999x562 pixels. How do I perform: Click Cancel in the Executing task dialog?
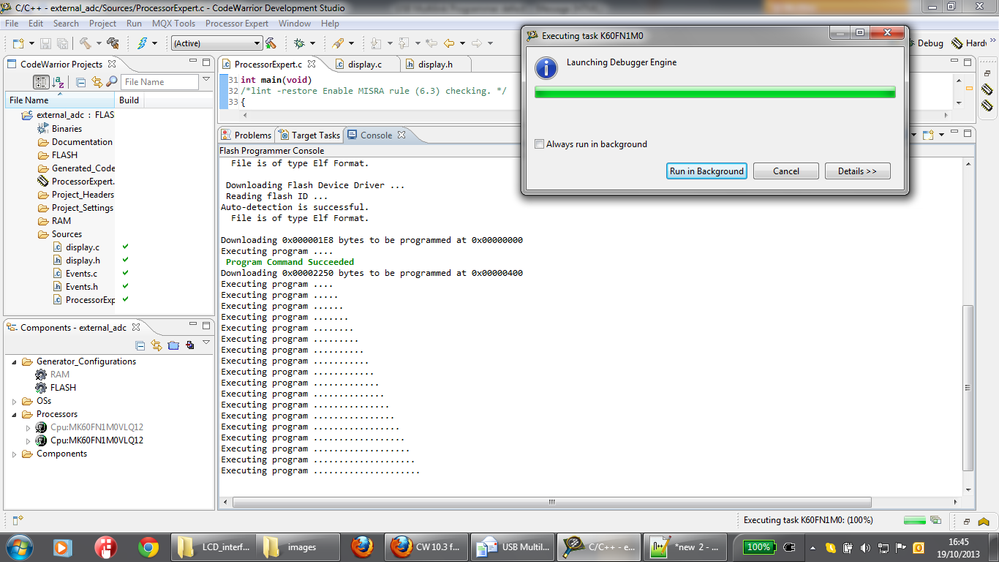coord(786,171)
